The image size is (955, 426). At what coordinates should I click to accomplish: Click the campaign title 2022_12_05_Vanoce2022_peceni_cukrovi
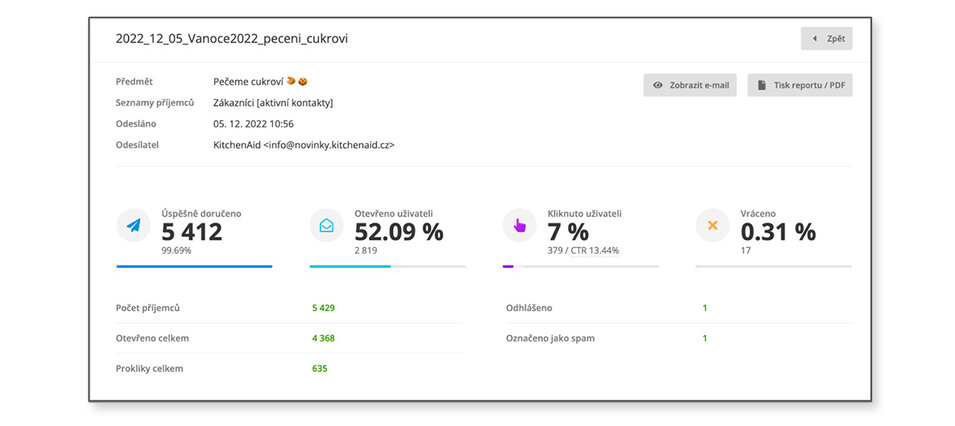tap(232, 39)
